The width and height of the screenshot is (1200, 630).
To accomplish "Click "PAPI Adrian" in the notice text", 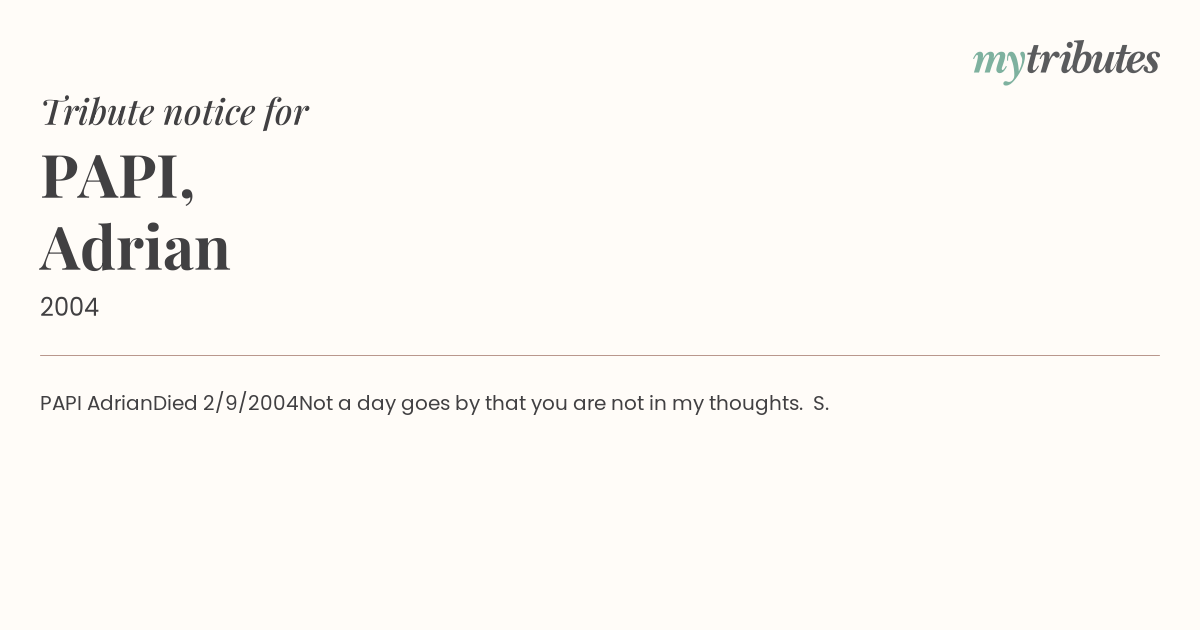I will pyautogui.click(x=96, y=403).
